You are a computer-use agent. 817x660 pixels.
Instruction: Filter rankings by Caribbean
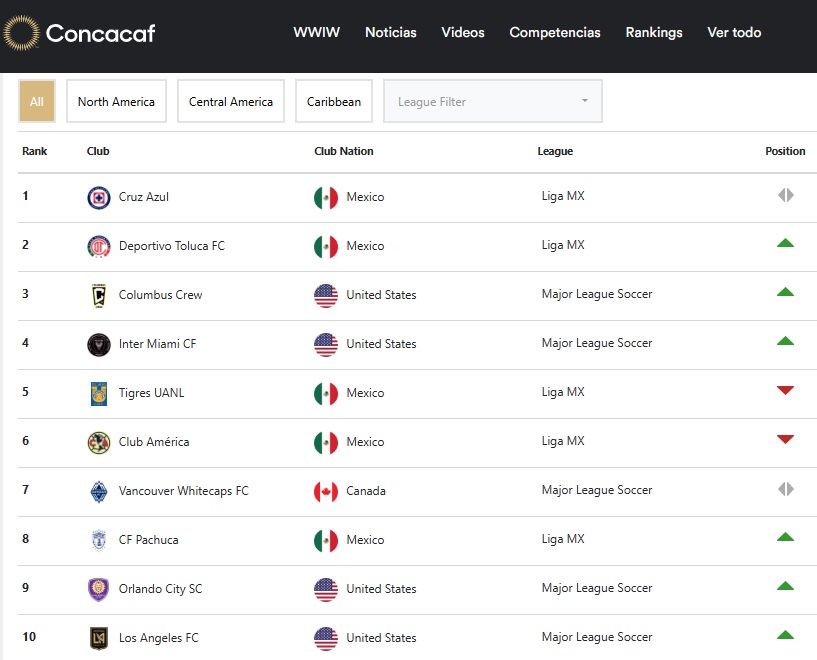[334, 101]
